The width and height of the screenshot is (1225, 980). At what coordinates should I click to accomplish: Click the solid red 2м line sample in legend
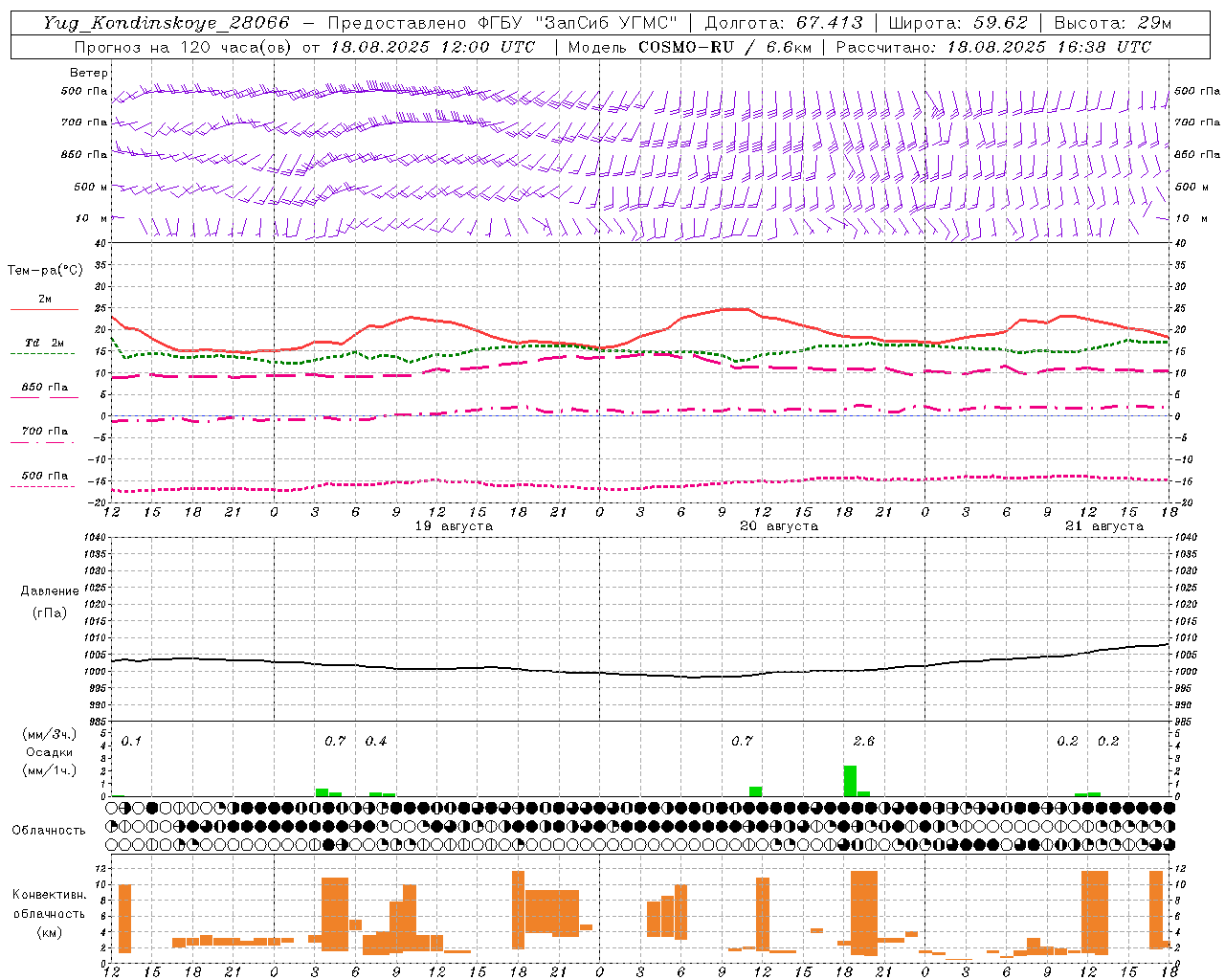click(x=44, y=309)
